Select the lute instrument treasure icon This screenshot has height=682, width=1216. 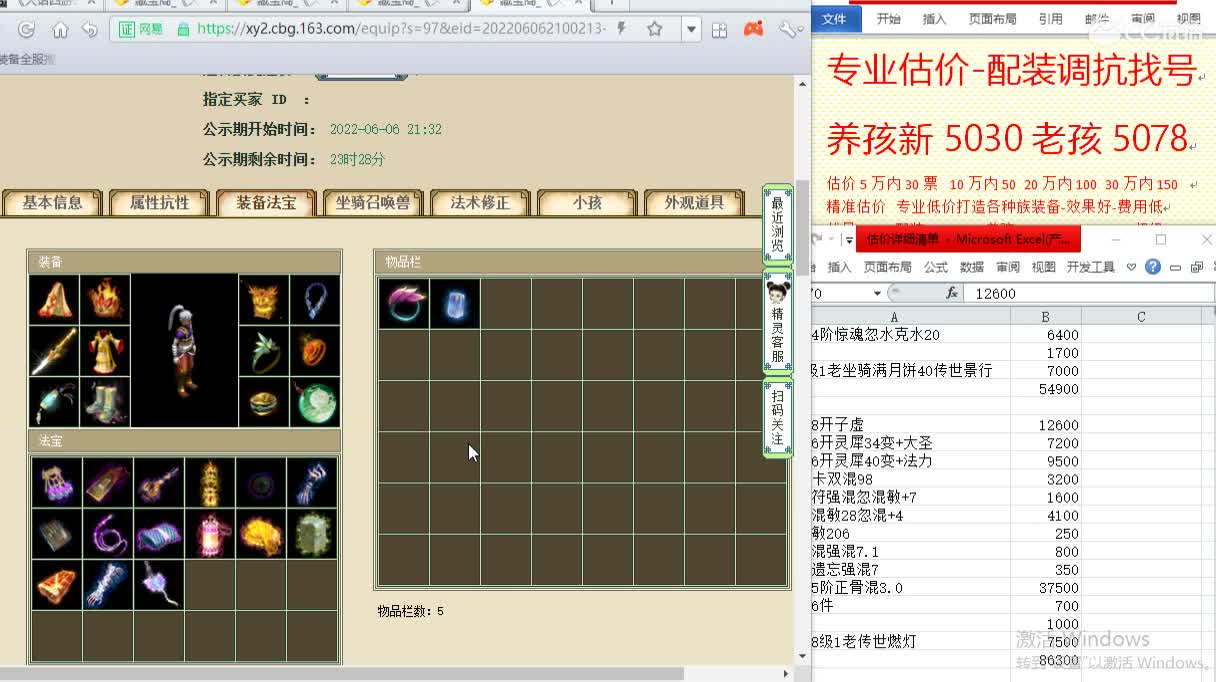pos(159,482)
